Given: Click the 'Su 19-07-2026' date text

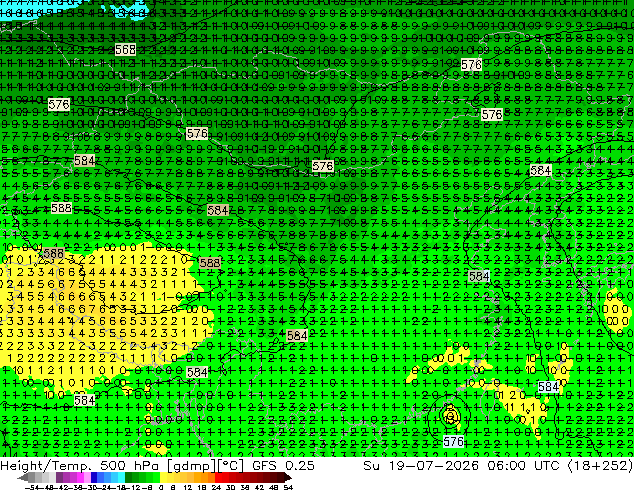Looking at the screenshot, I should pos(421,465).
